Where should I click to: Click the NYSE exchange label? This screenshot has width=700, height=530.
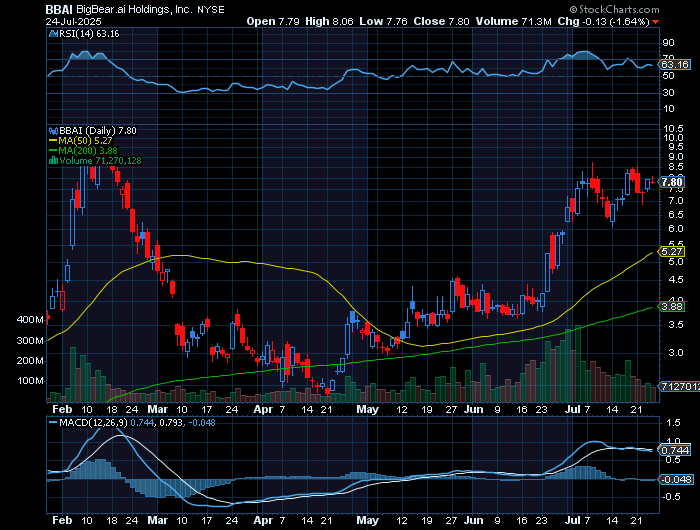click(x=211, y=10)
